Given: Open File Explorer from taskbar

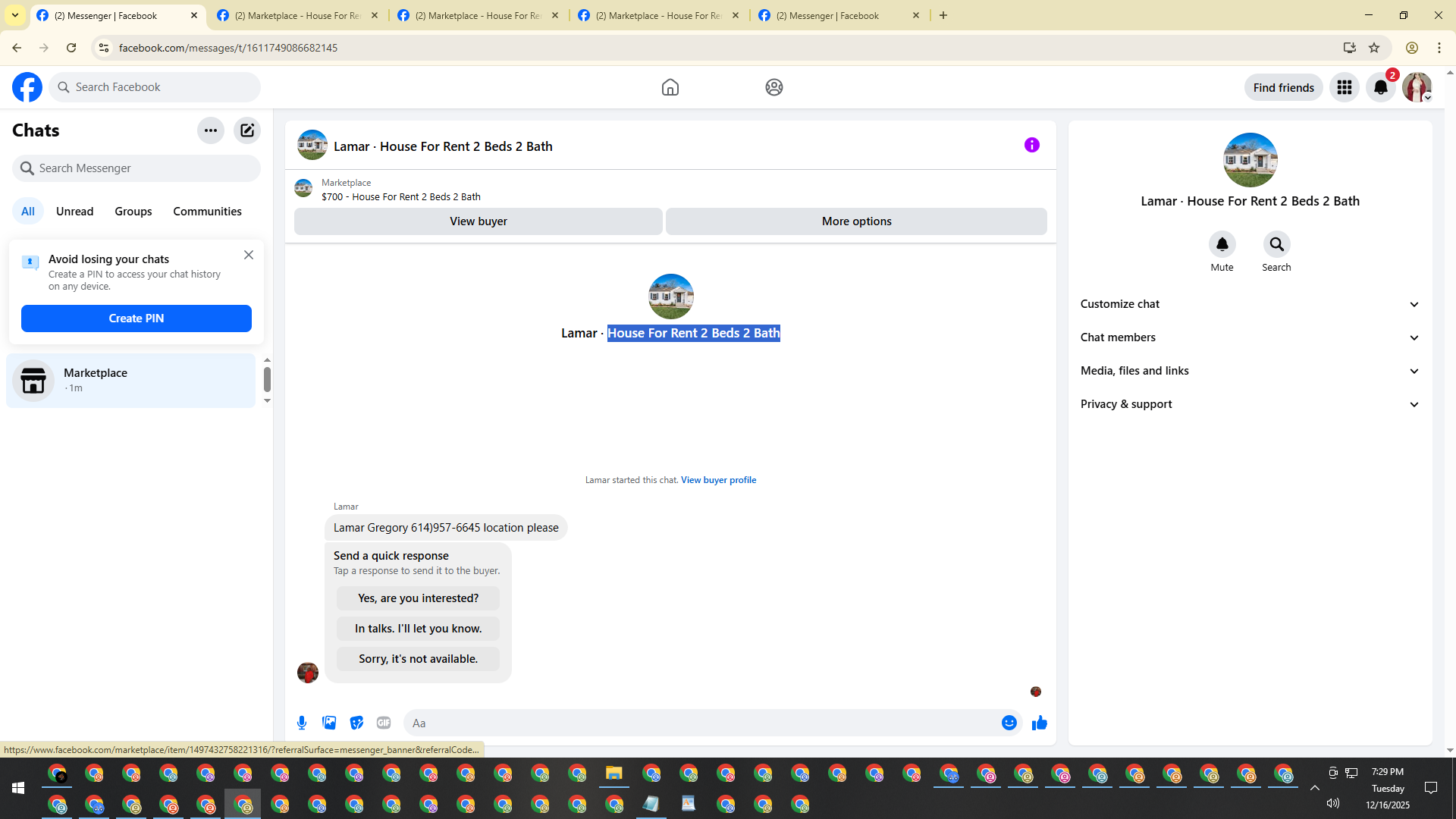Looking at the screenshot, I should pos(614,773).
